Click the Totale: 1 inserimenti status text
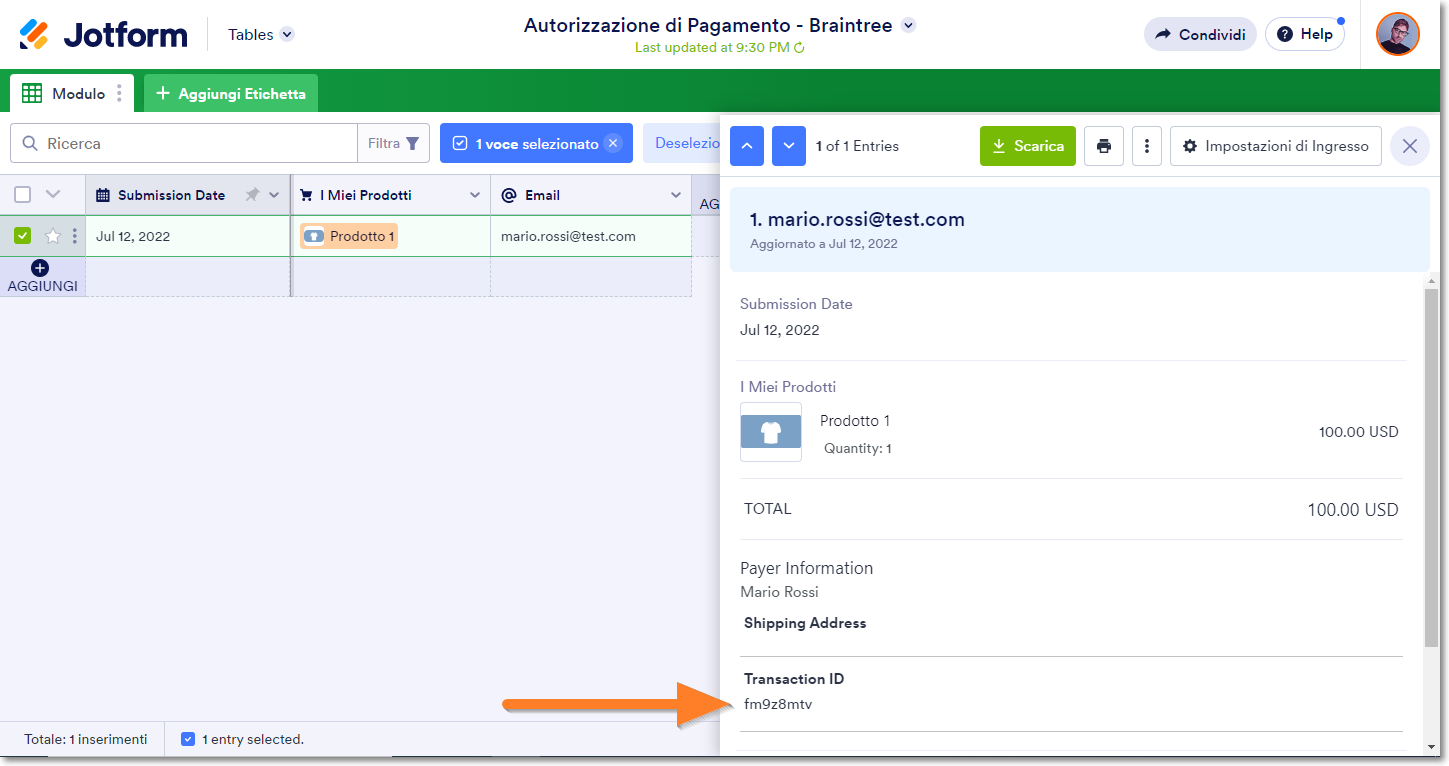 pyautogui.click(x=86, y=739)
